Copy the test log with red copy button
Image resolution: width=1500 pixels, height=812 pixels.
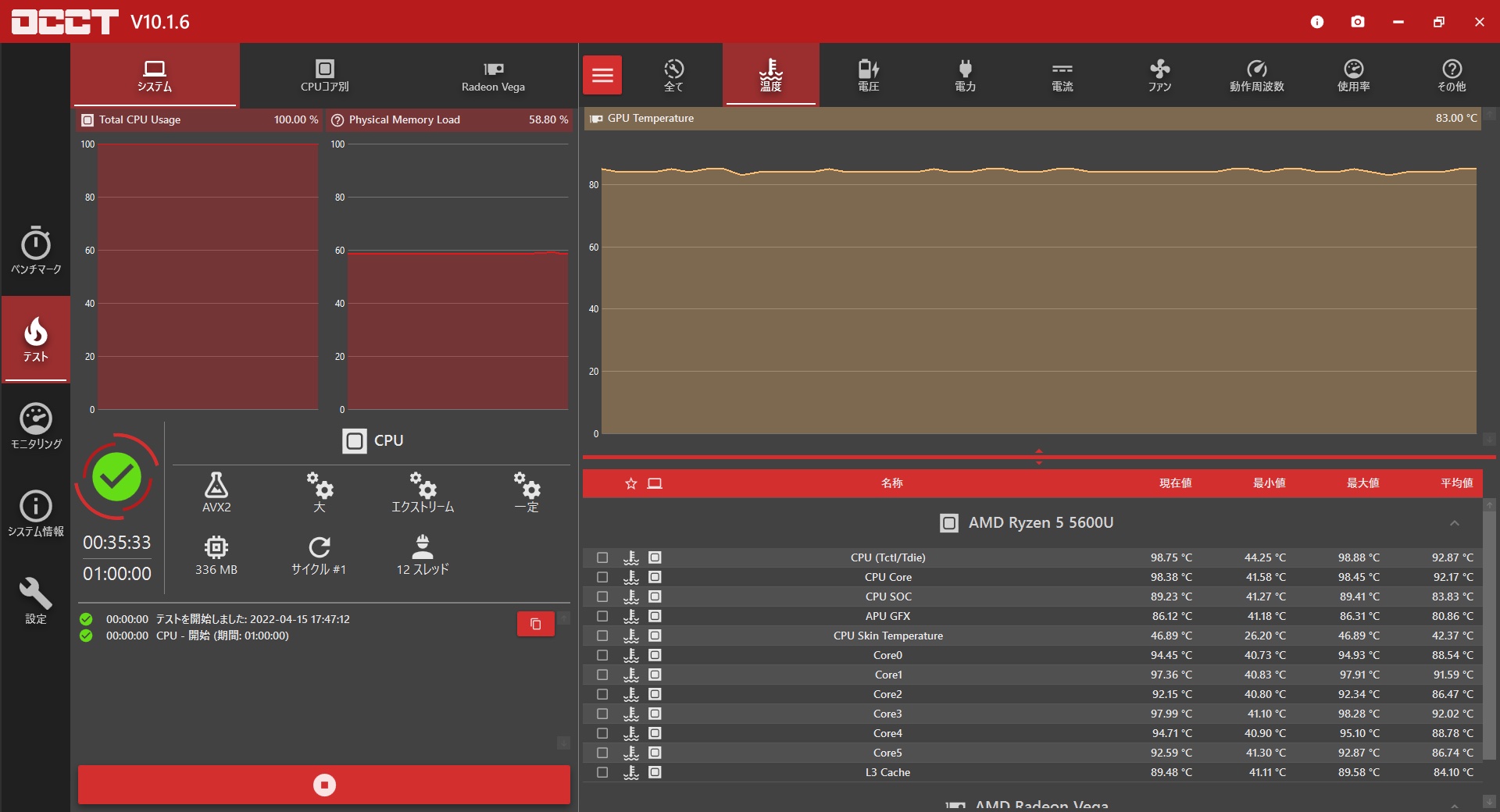536,624
